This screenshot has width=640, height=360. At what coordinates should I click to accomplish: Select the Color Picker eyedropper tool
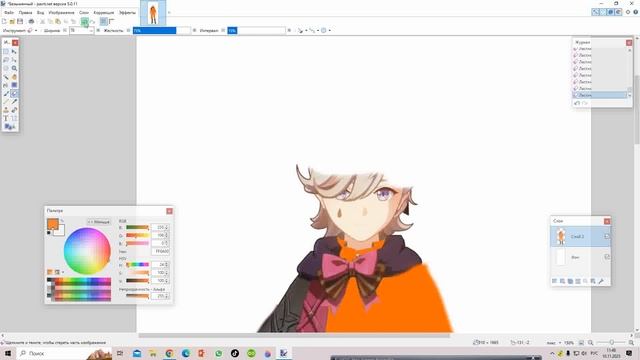14,102
